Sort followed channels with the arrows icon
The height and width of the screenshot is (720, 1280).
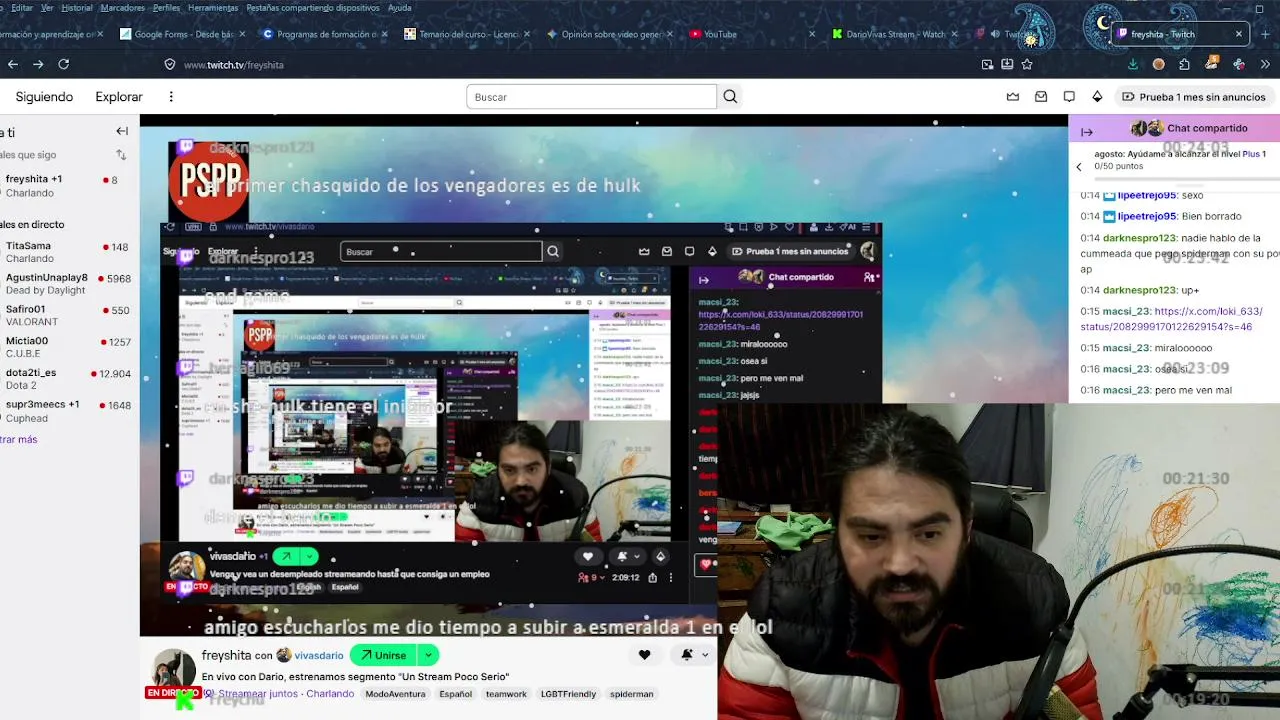pos(121,155)
